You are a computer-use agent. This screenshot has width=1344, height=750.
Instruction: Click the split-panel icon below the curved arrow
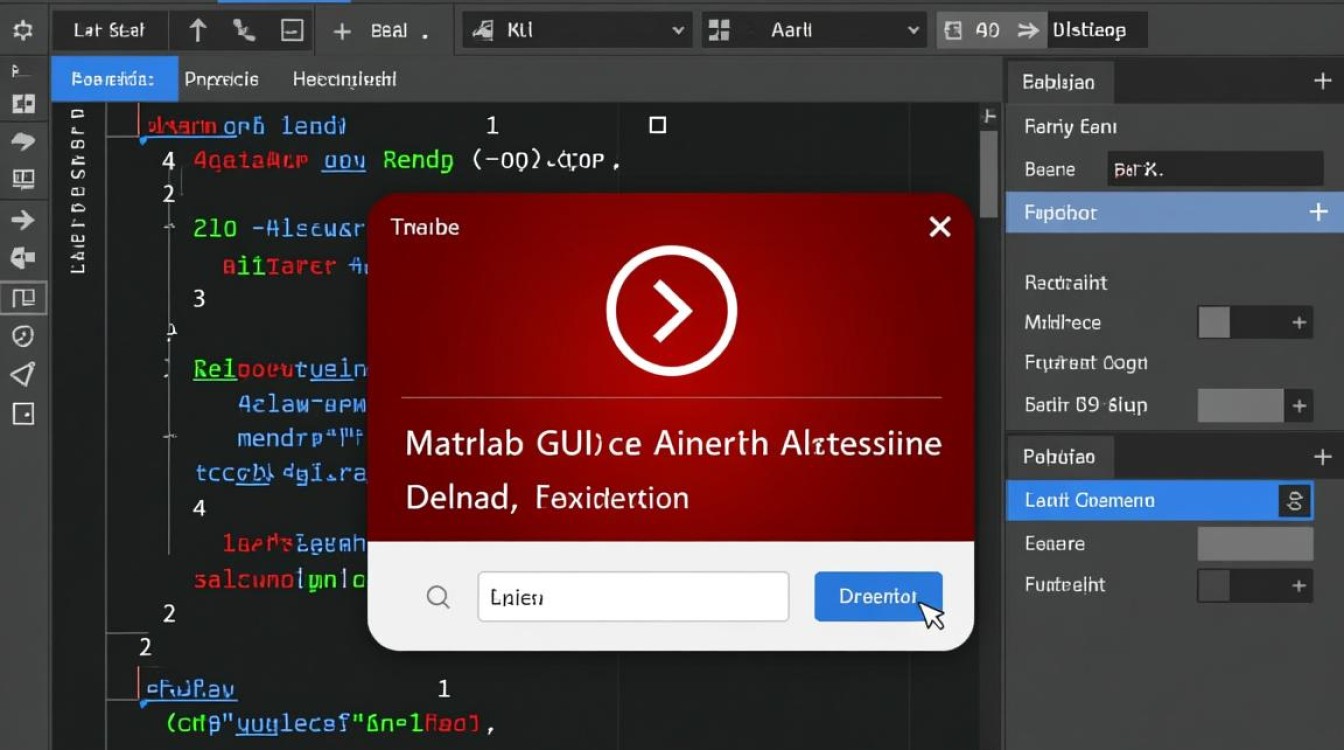click(x=22, y=180)
